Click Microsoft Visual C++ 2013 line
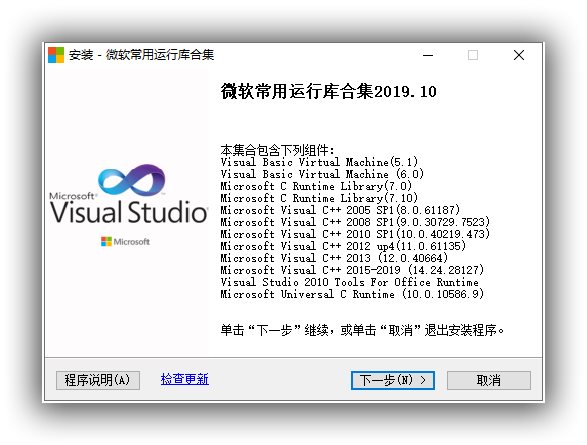The image size is (587, 445). point(334,258)
